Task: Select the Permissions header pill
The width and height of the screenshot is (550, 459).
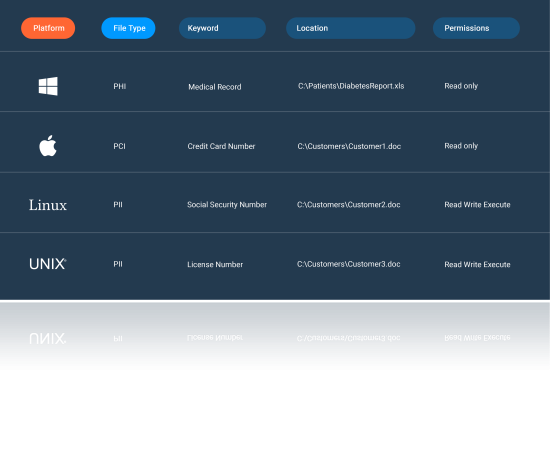Action: [476, 28]
